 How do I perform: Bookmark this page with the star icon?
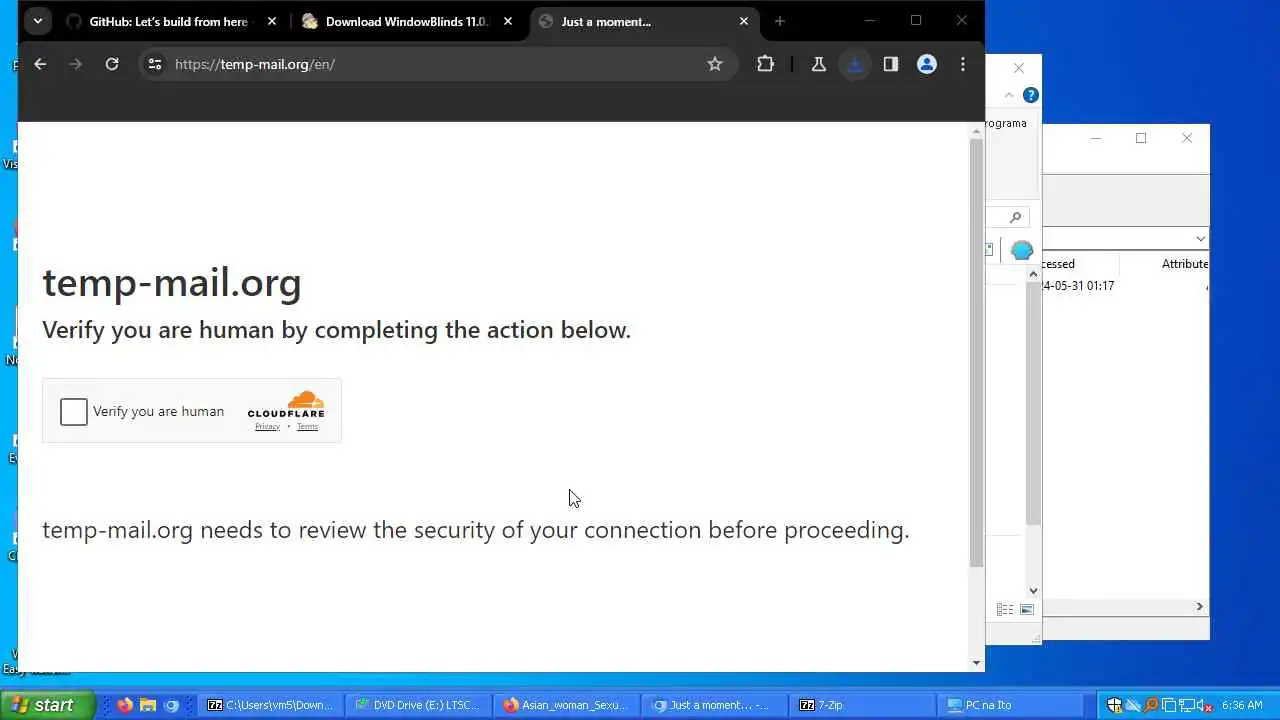(x=714, y=64)
